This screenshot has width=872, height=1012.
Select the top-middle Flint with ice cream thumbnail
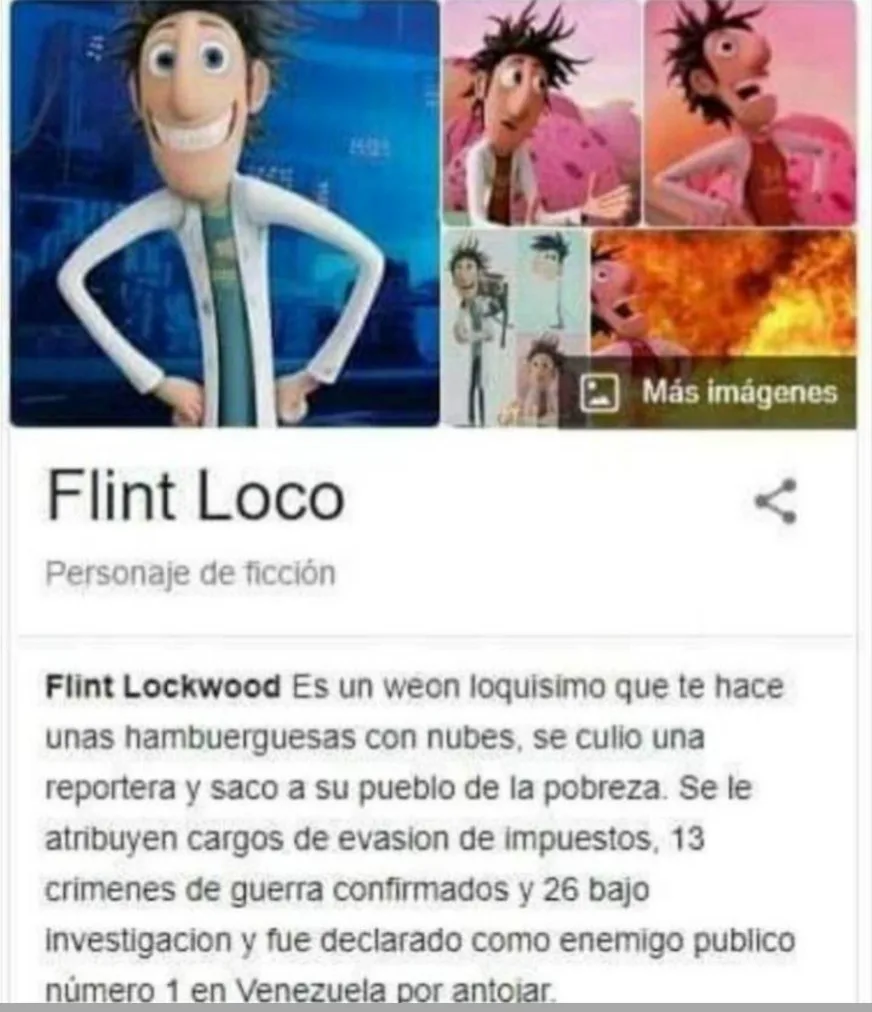click(x=542, y=113)
